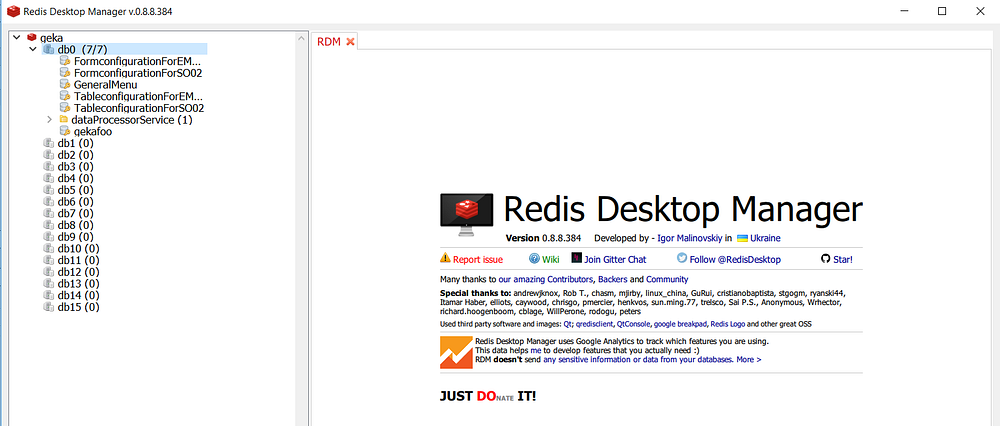Open the Community link
This screenshot has height=426, width=1000.
(667, 279)
